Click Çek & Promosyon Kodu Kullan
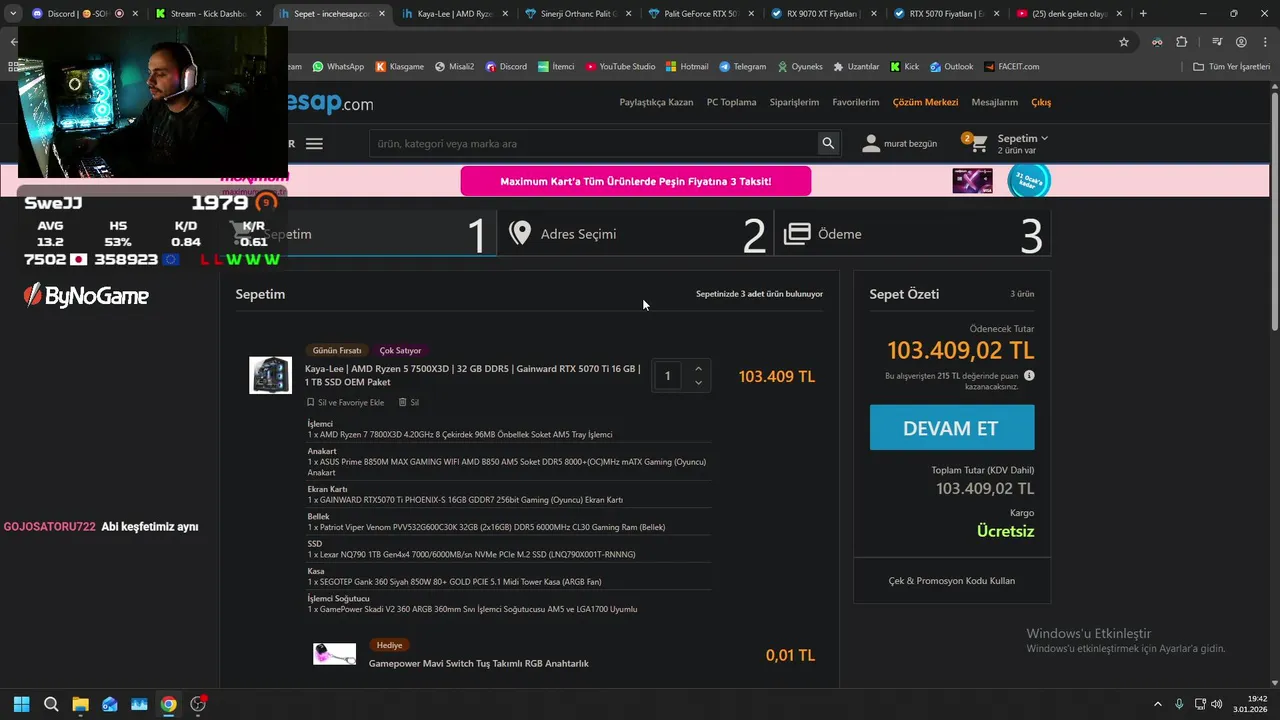1280x720 pixels. click(952, 581)
